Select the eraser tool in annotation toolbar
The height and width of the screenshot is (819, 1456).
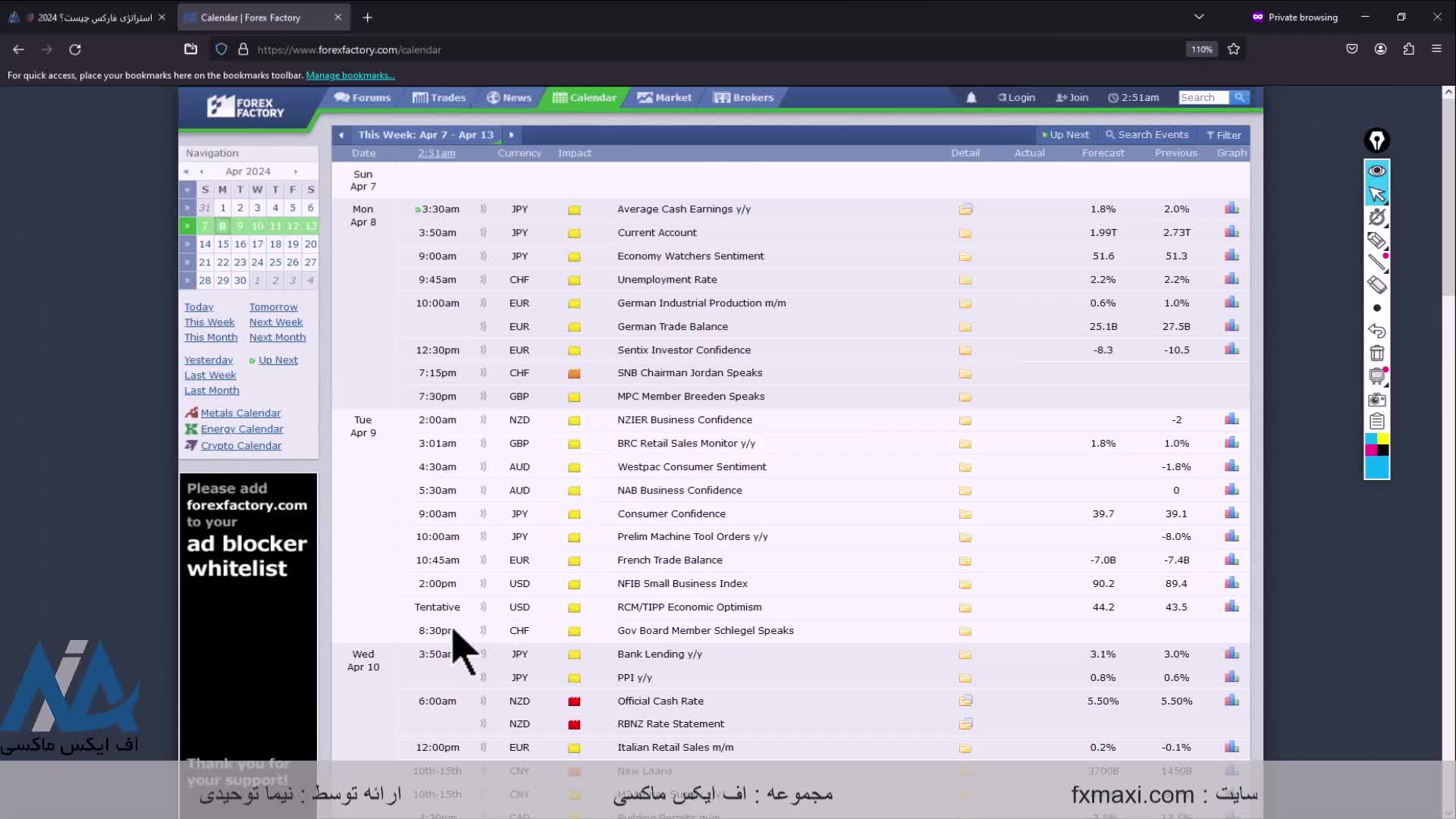pos(1376,285)
